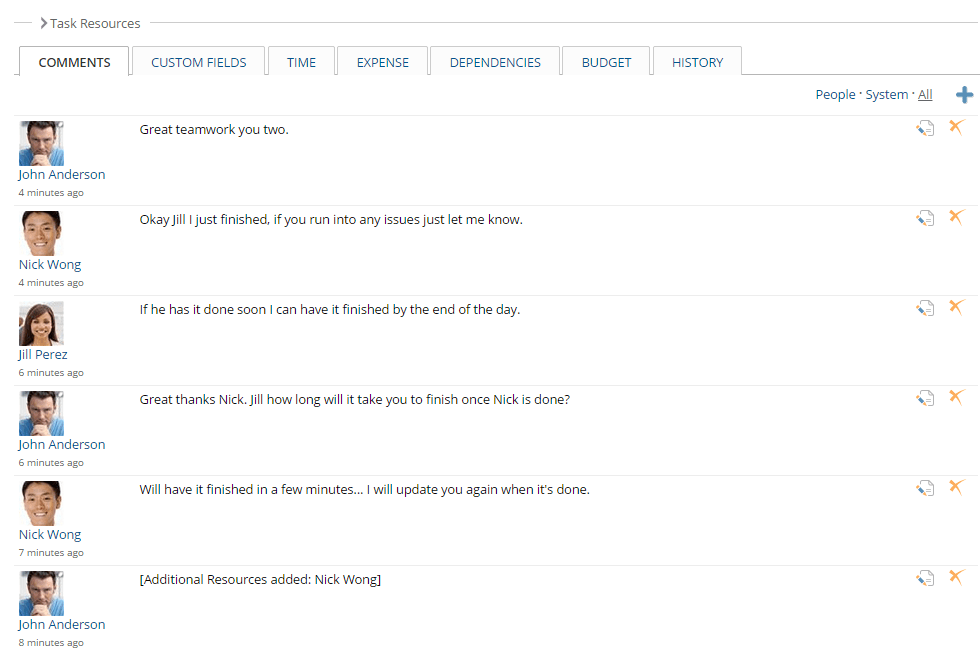Show All comments using the filter

click(925, 94)
